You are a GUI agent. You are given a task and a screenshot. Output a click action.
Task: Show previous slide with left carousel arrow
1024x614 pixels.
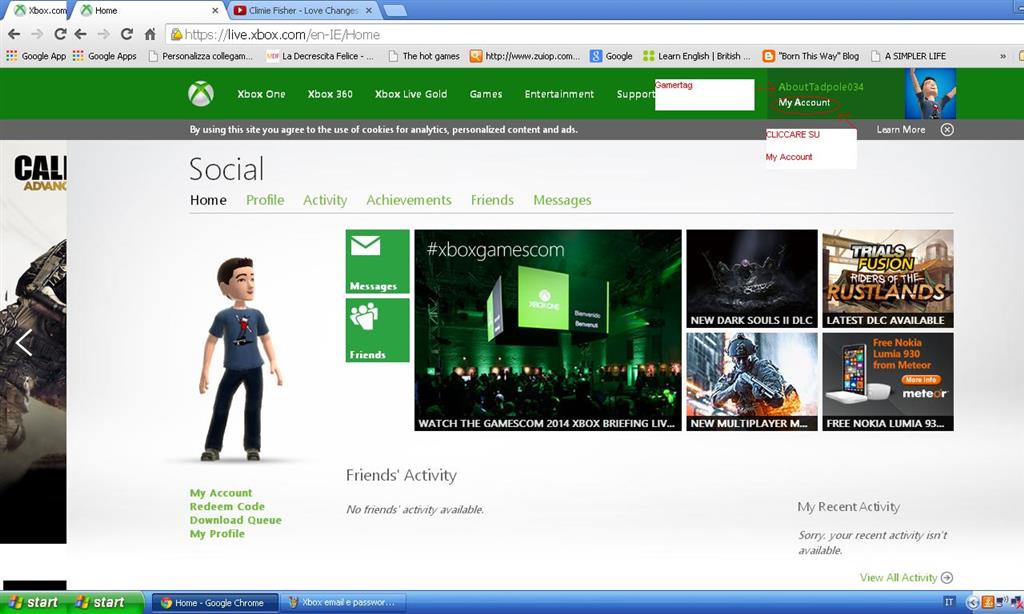24,342
